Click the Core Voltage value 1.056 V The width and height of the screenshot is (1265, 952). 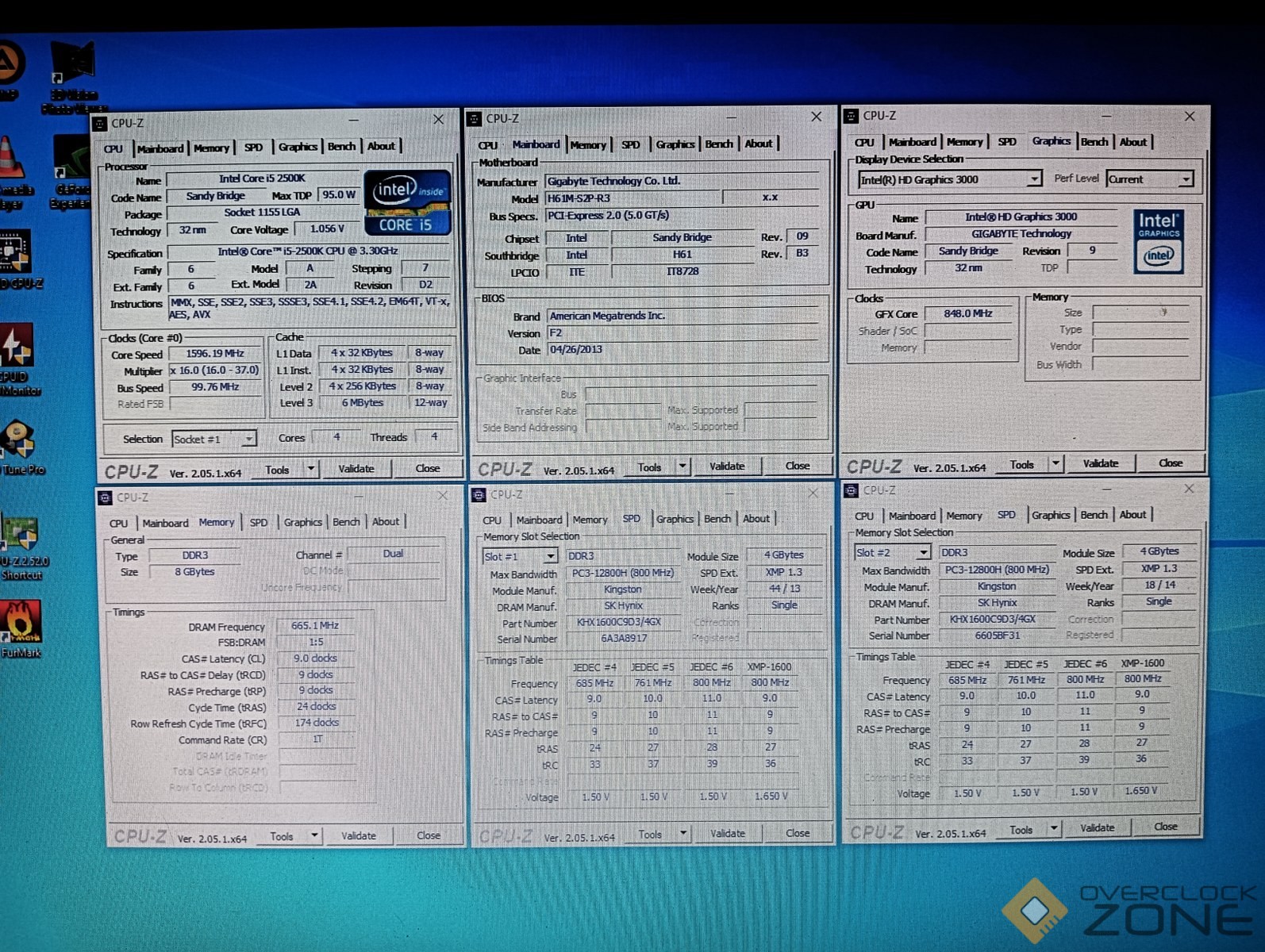click(x=327, y=228)
